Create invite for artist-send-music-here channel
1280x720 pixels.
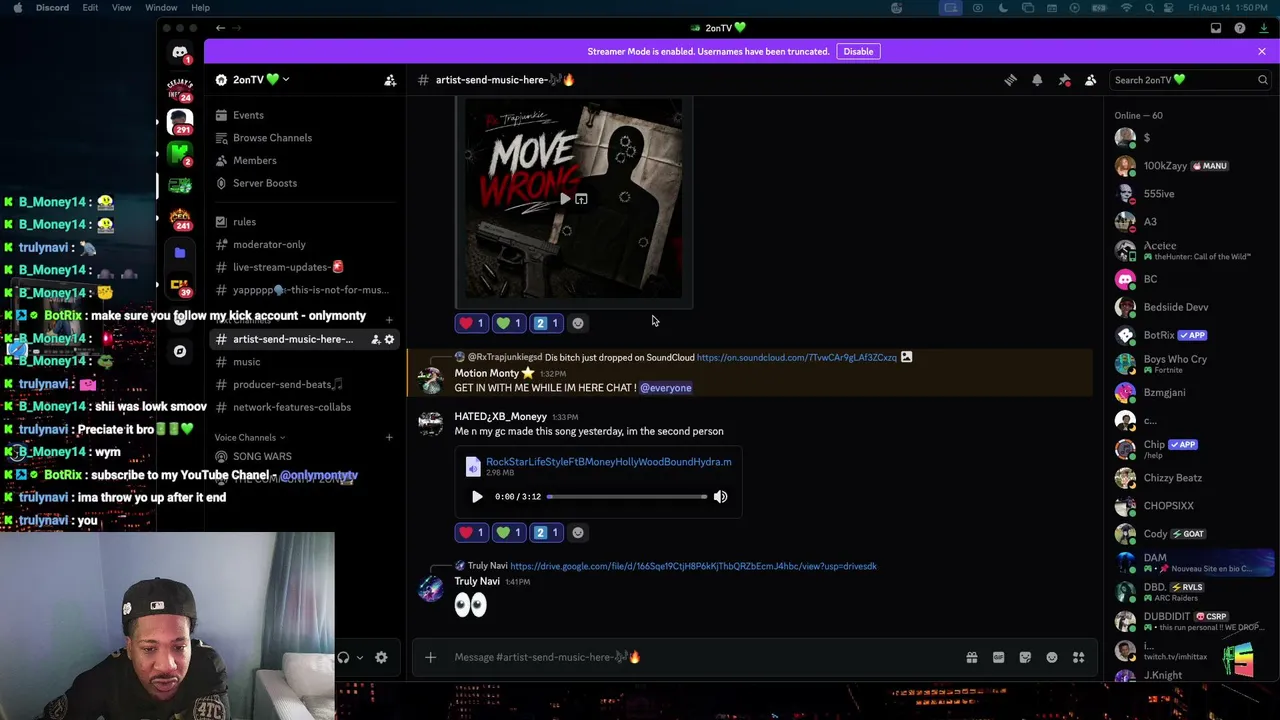(x=375, y=339)
